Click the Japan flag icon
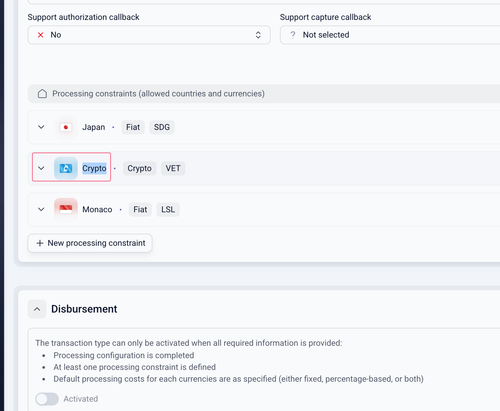Image resolution: width=500 pixels, height=411 pixels. pos(66,127)
